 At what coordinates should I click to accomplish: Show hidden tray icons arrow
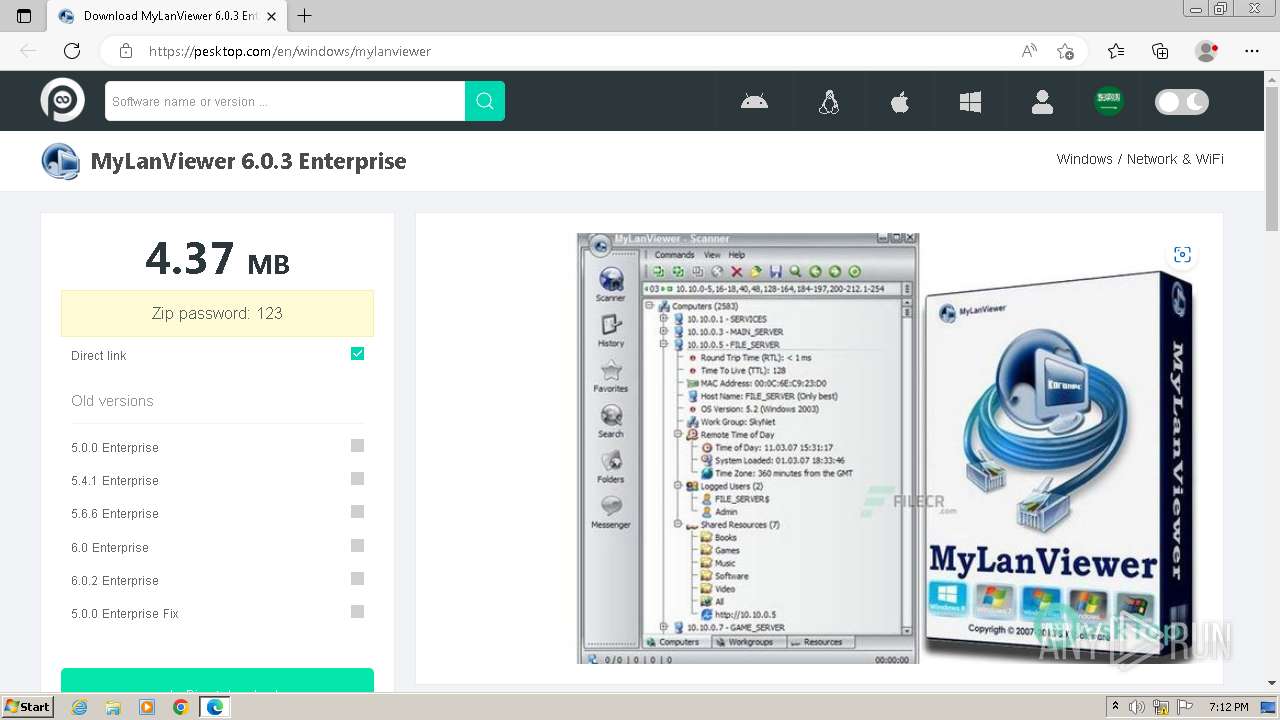tap(1115, 707)
